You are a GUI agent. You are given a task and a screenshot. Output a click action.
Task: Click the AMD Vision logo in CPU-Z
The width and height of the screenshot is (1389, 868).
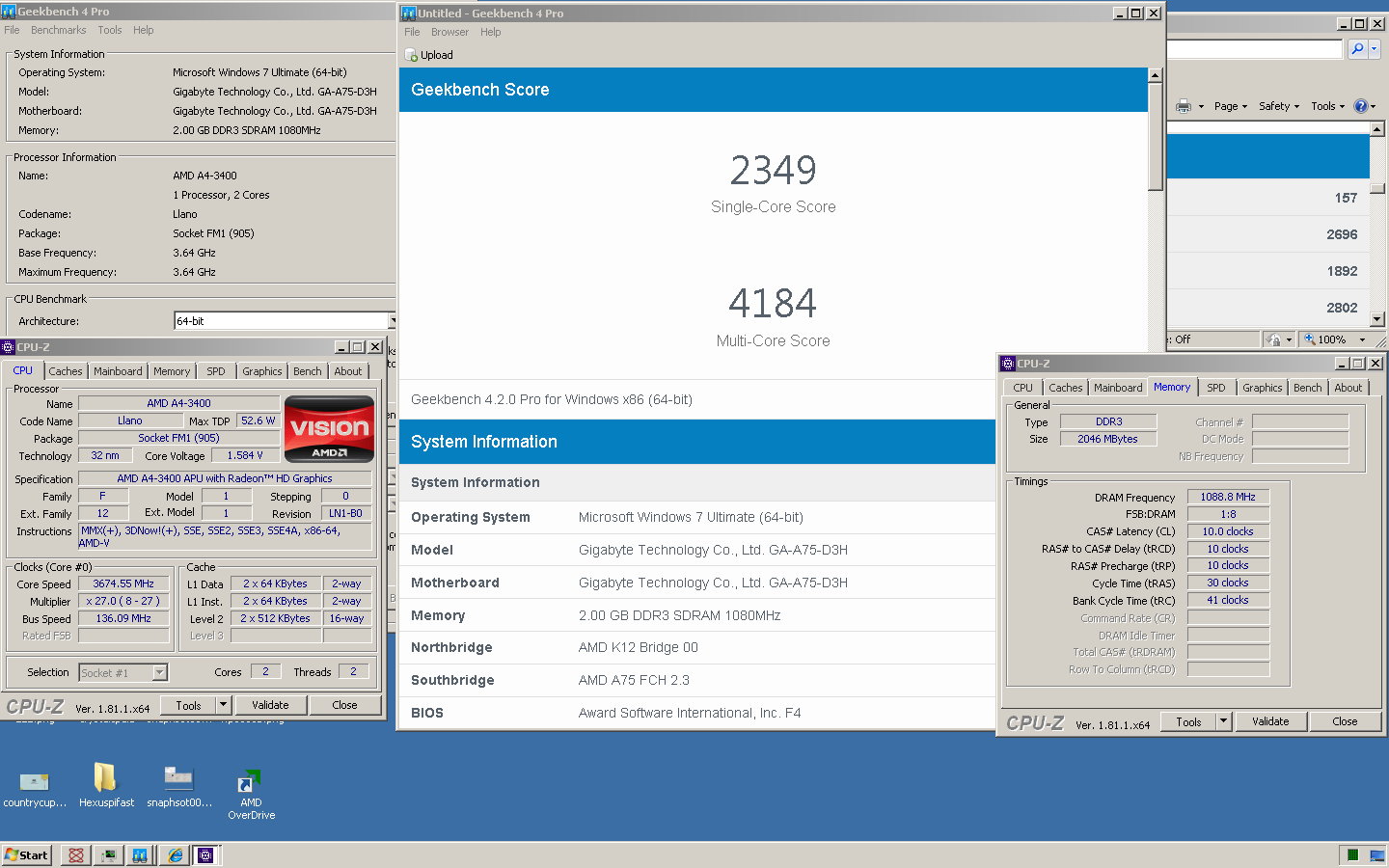[329, 428]
